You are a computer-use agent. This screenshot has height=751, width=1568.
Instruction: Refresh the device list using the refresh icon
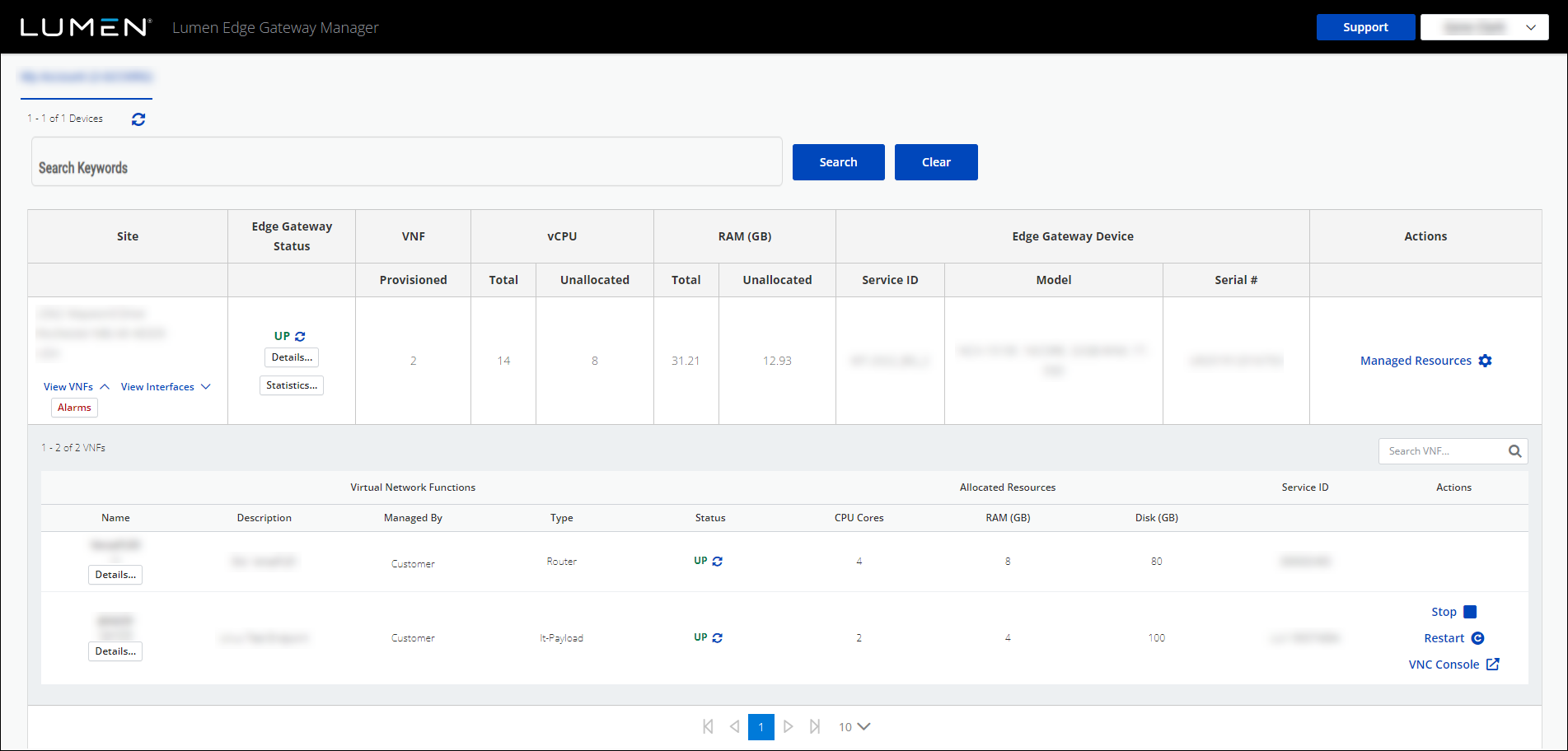coord(138,119)
